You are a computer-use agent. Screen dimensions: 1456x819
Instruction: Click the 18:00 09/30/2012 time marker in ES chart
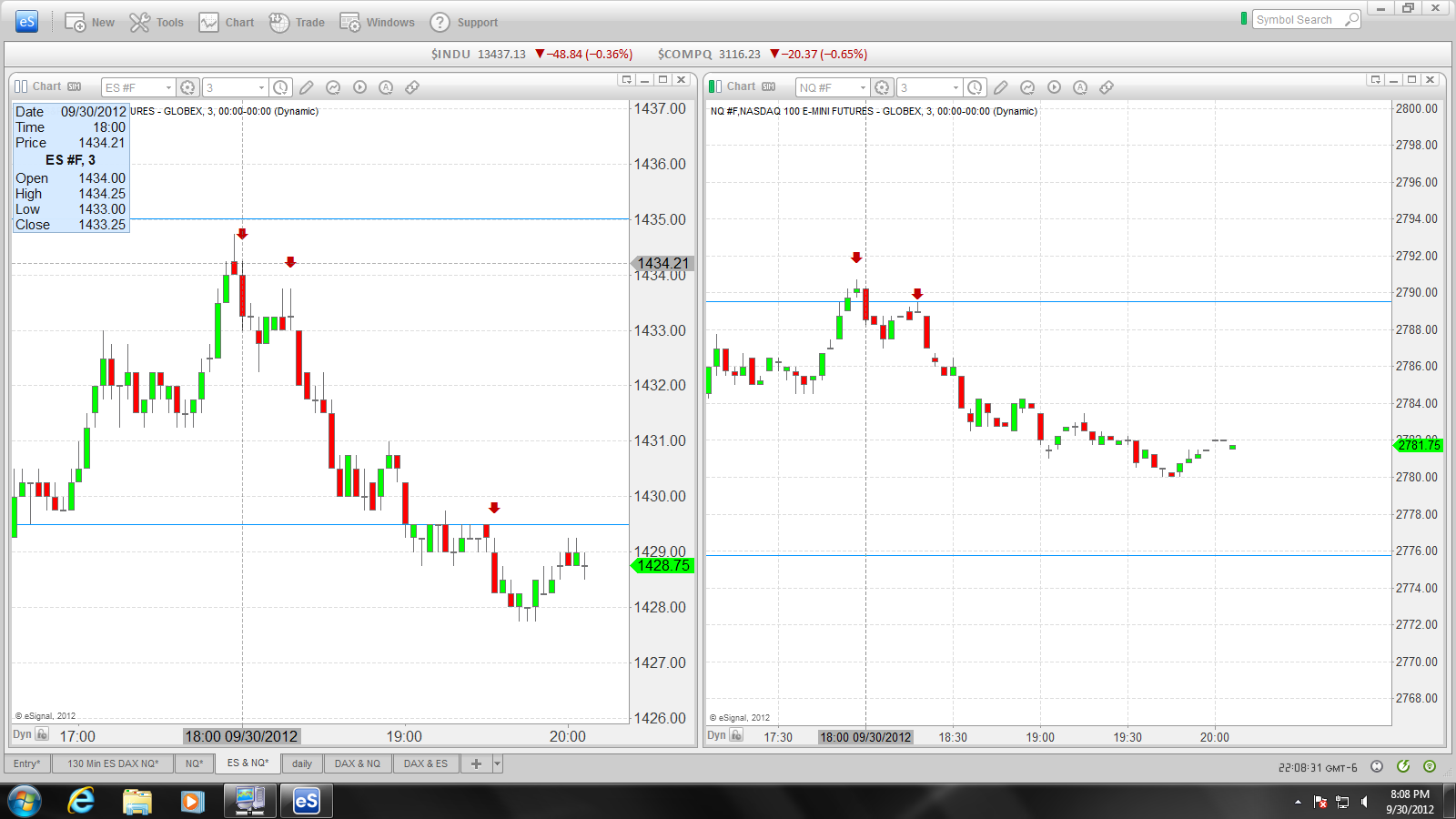[241, 736]
